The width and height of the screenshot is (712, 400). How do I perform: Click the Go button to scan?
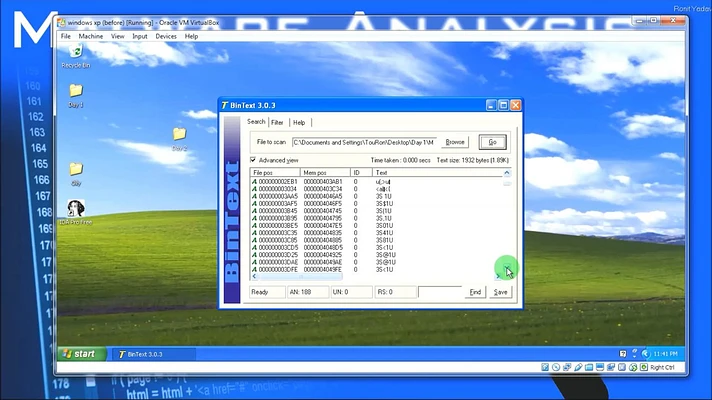tap(491, 142)
